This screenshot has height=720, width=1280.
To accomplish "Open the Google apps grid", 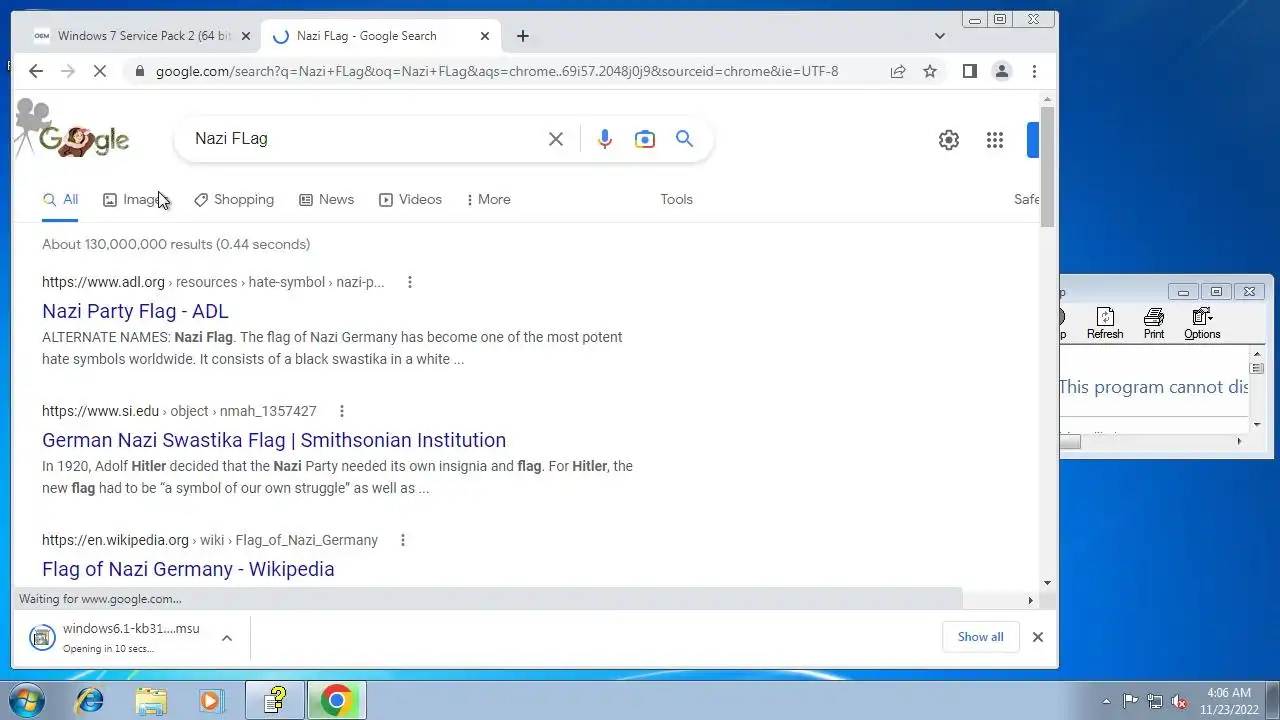I will pos(995,140).
